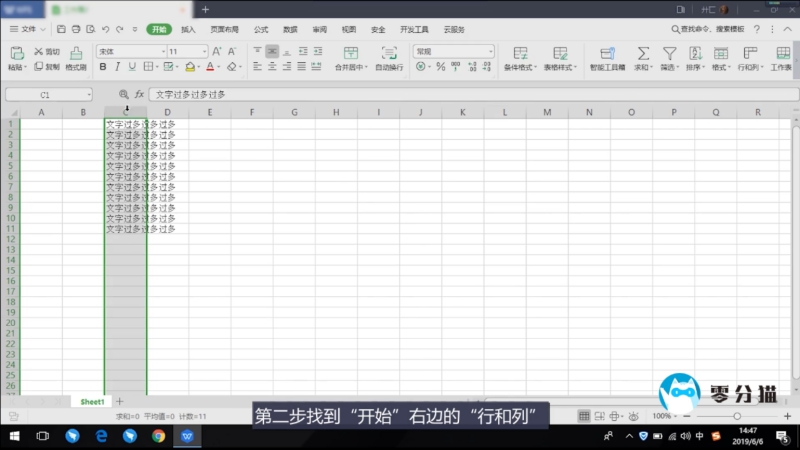The height and width of the screenshot is (450, 800).
Task: Click the increase font size icon
Action: tap(217, 51)
